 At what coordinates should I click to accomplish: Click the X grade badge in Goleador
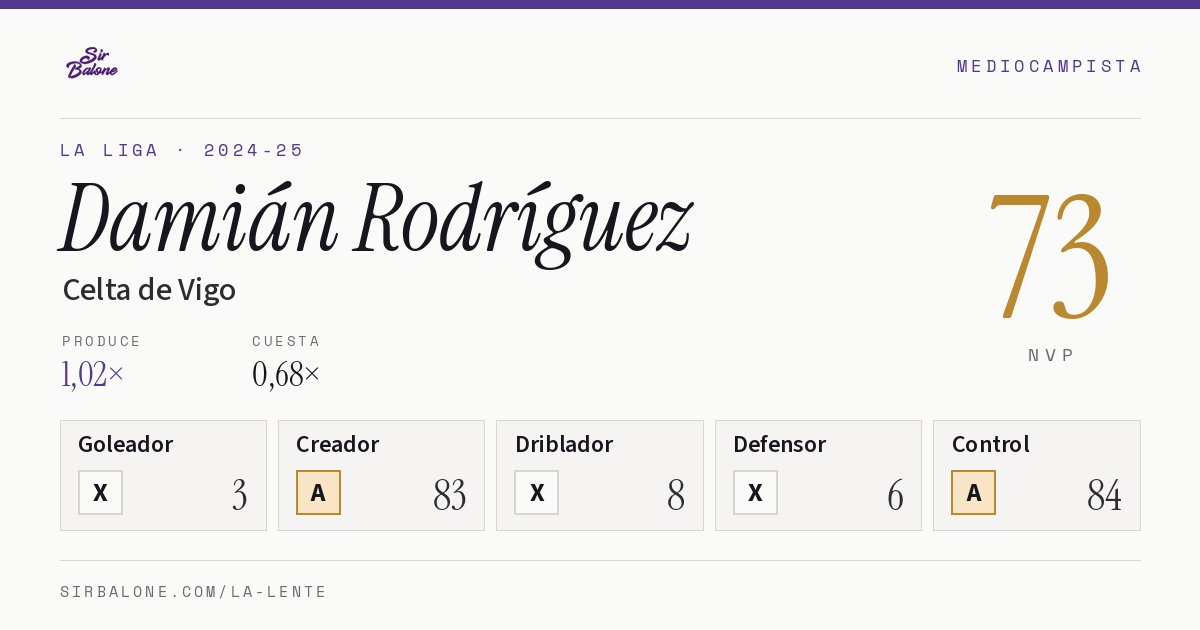100,492
